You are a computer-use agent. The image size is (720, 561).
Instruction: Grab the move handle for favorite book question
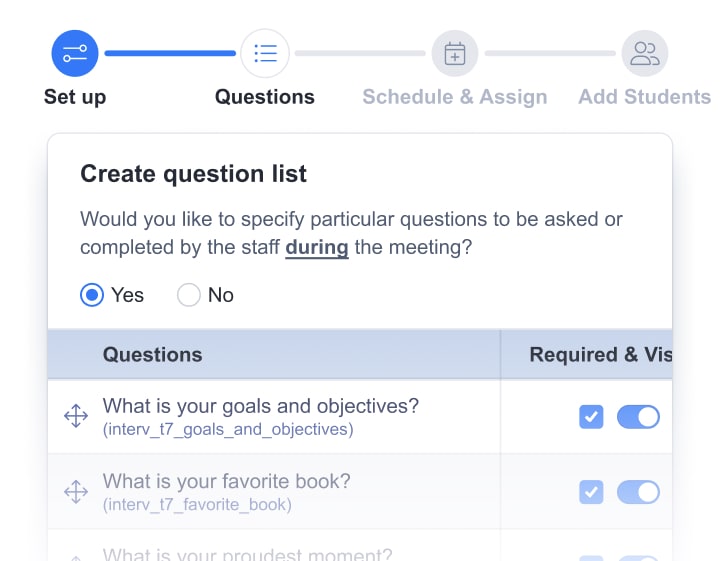pos(76,492)
